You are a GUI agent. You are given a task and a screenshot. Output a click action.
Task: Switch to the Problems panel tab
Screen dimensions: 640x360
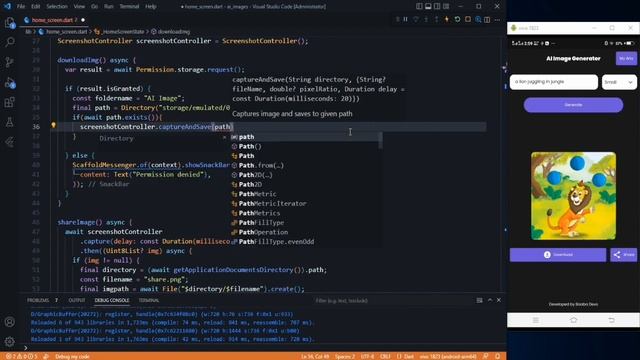(x=38, y=300)
